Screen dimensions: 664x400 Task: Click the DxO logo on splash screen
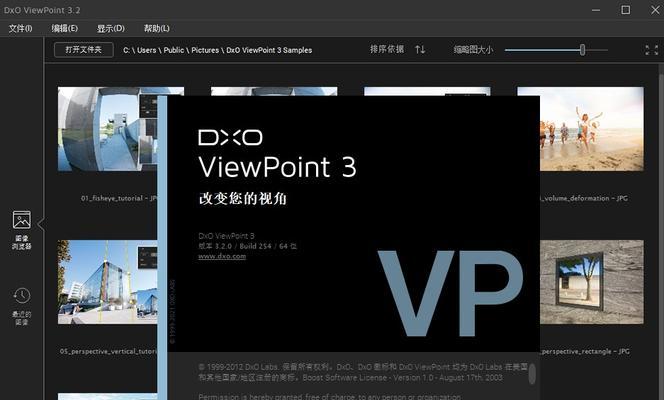230,138
